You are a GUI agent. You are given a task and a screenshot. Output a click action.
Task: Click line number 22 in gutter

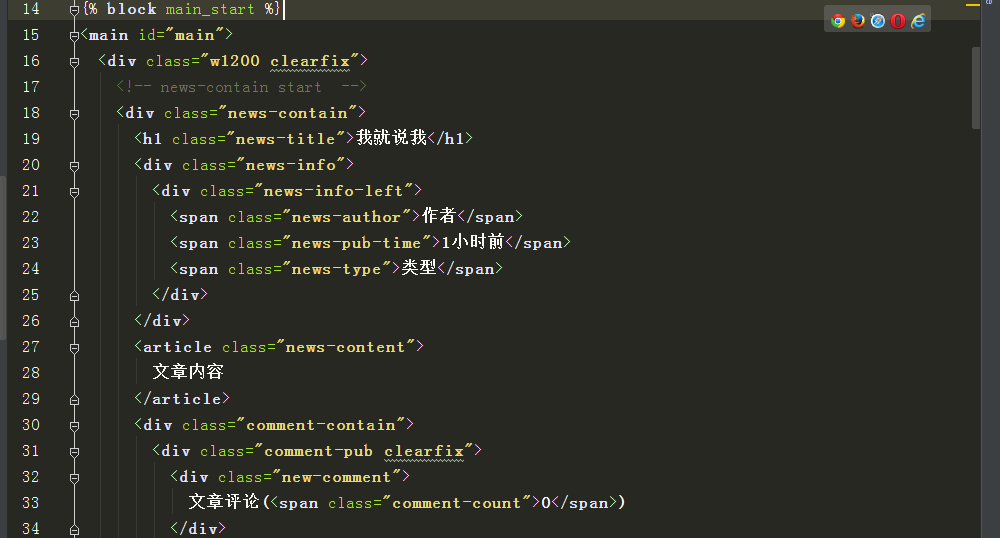click(x=31, y=217)
